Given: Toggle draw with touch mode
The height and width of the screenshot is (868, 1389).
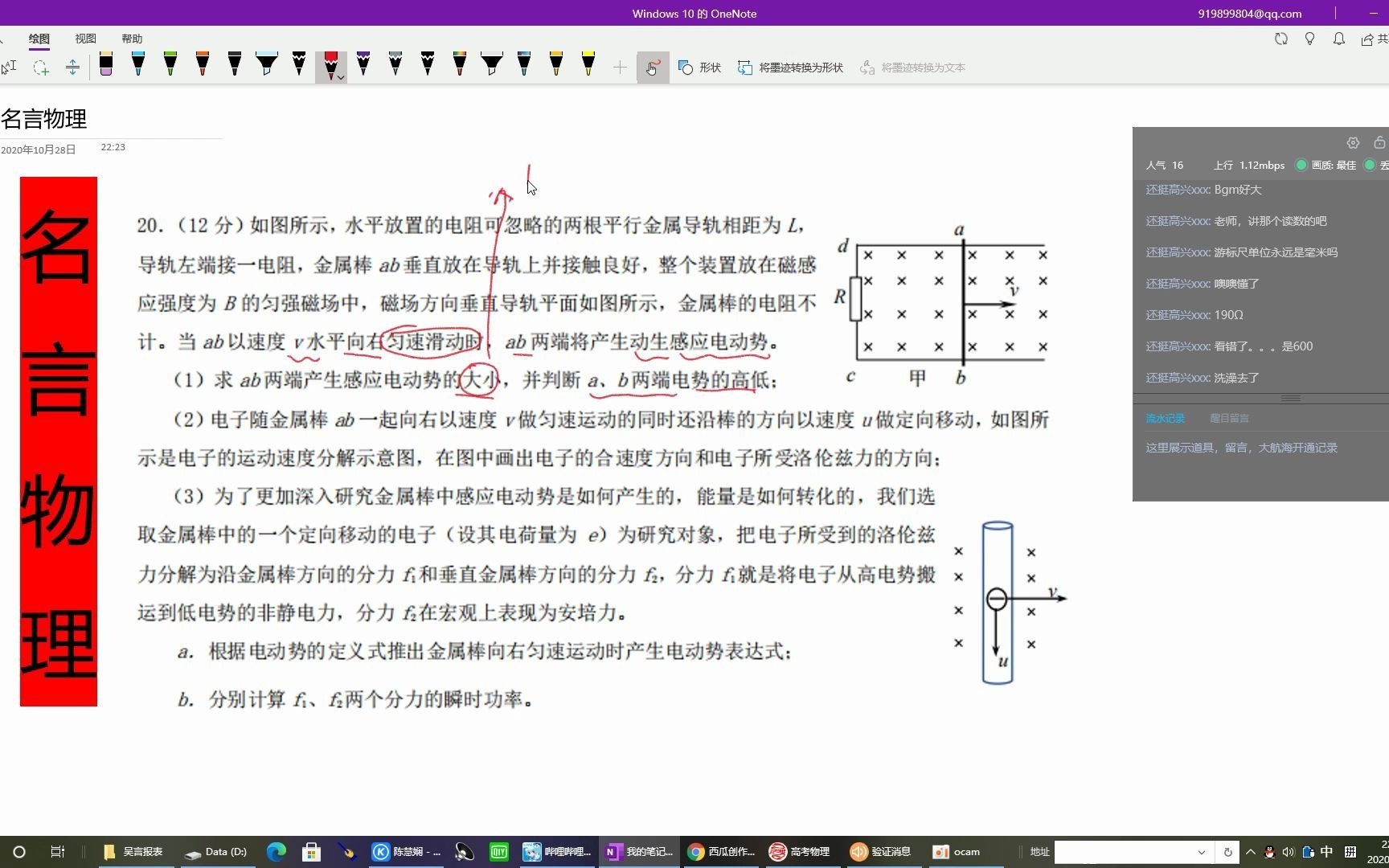Looking at the screenshot, I should (x=653, y=68).
